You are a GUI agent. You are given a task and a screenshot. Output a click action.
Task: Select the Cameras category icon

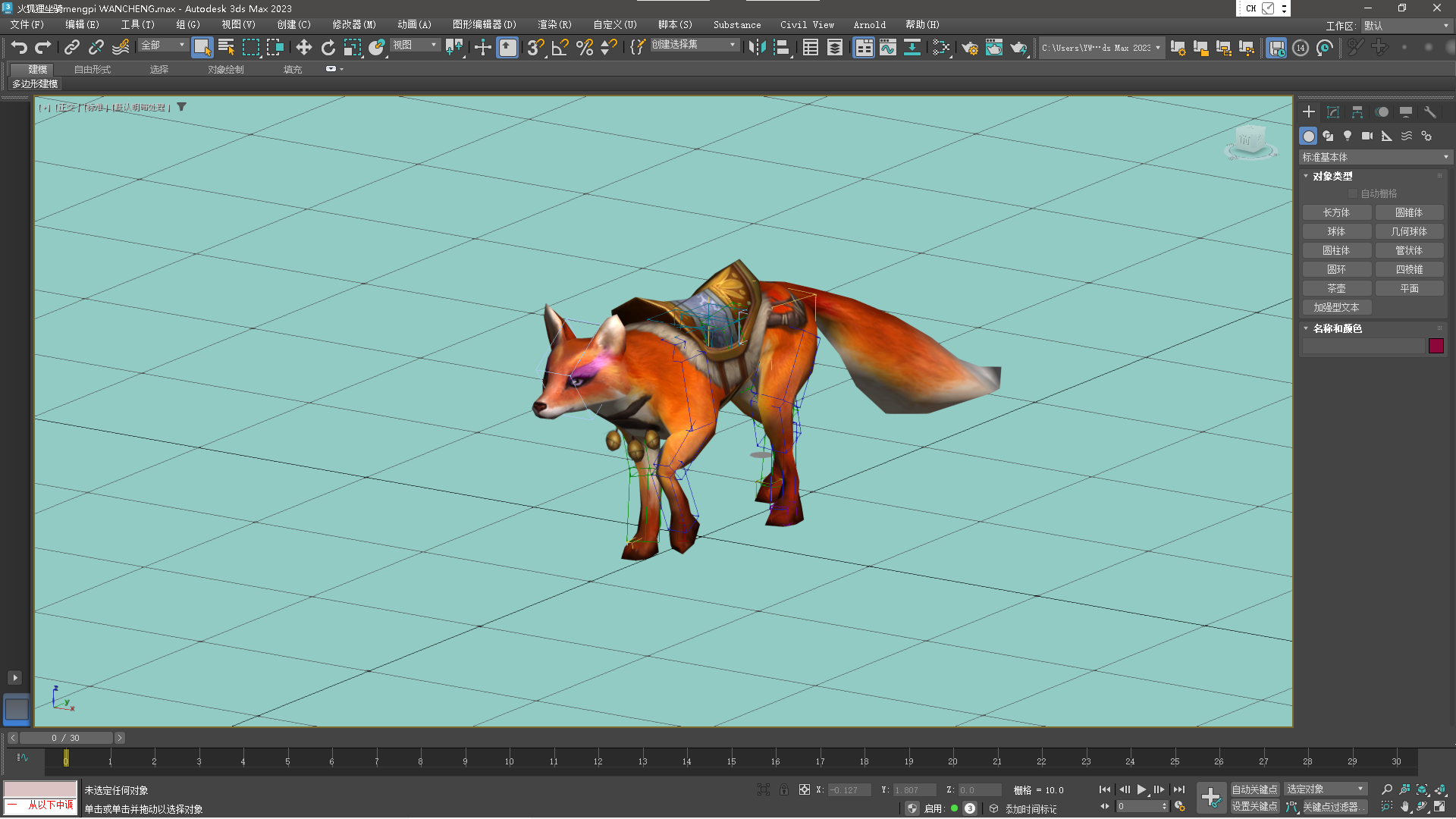tap(1367, 136)
